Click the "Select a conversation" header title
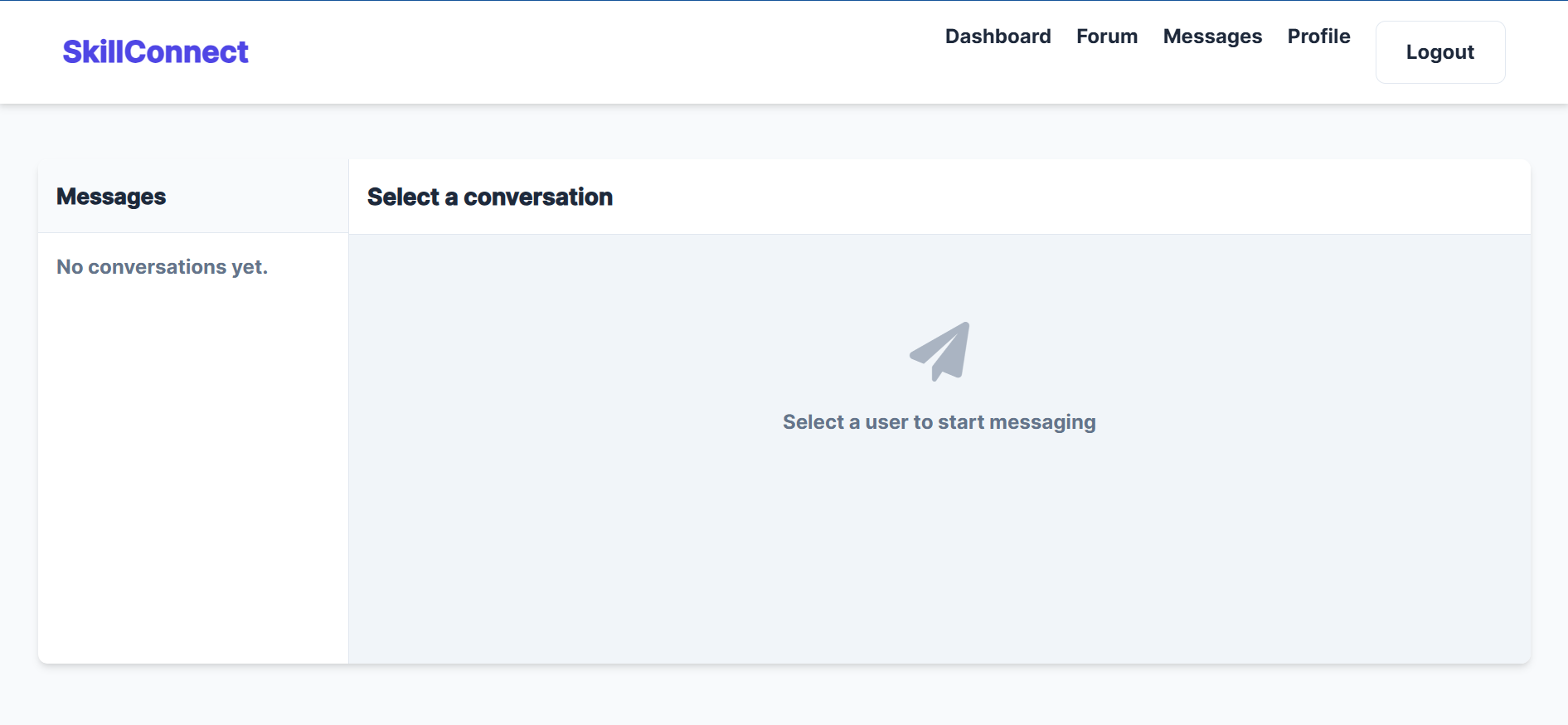The width and height of the screenshot is (1568, 725). pos(489,197)
